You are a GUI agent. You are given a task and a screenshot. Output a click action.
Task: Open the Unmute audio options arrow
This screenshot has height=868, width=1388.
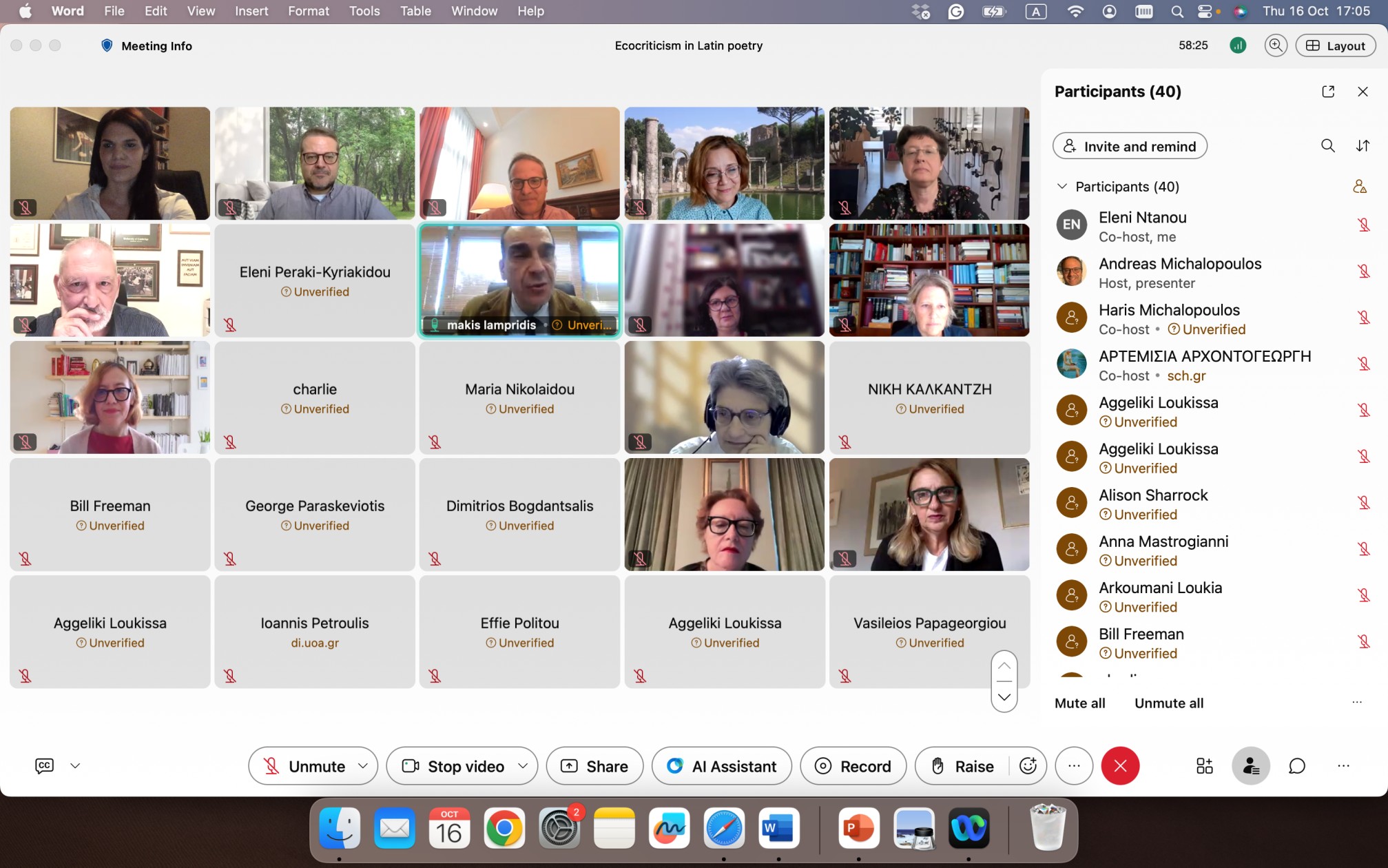click(x=363, y=766)
